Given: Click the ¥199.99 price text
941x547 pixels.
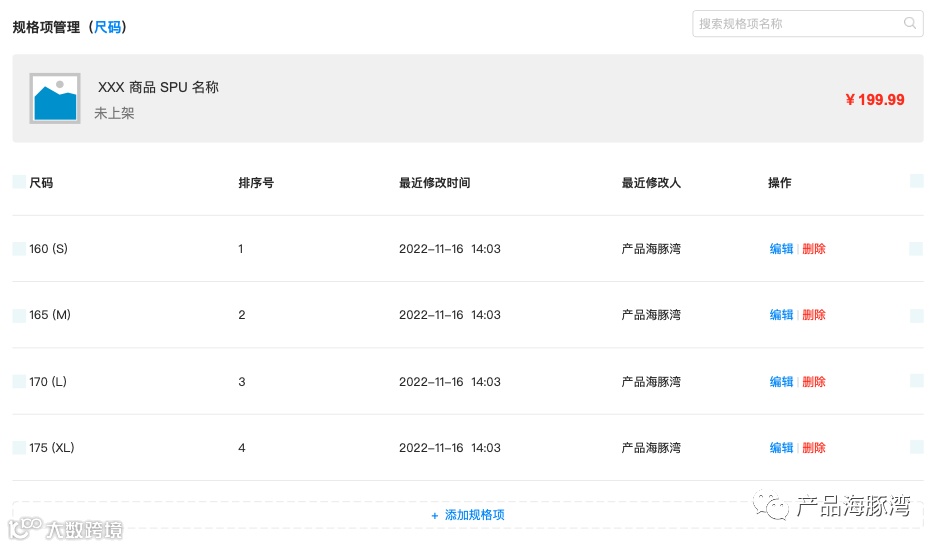Looking at the screenshot, I should [x=874, y=100].
